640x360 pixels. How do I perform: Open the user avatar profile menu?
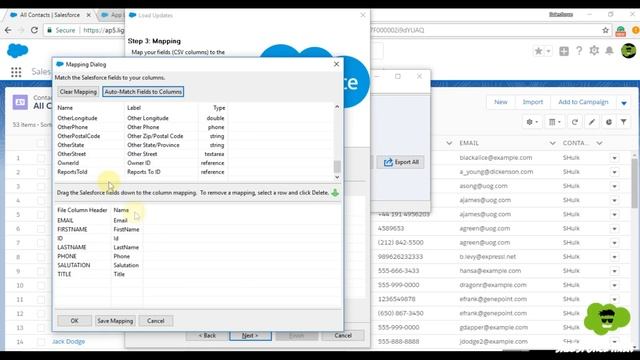pos(629,51)
